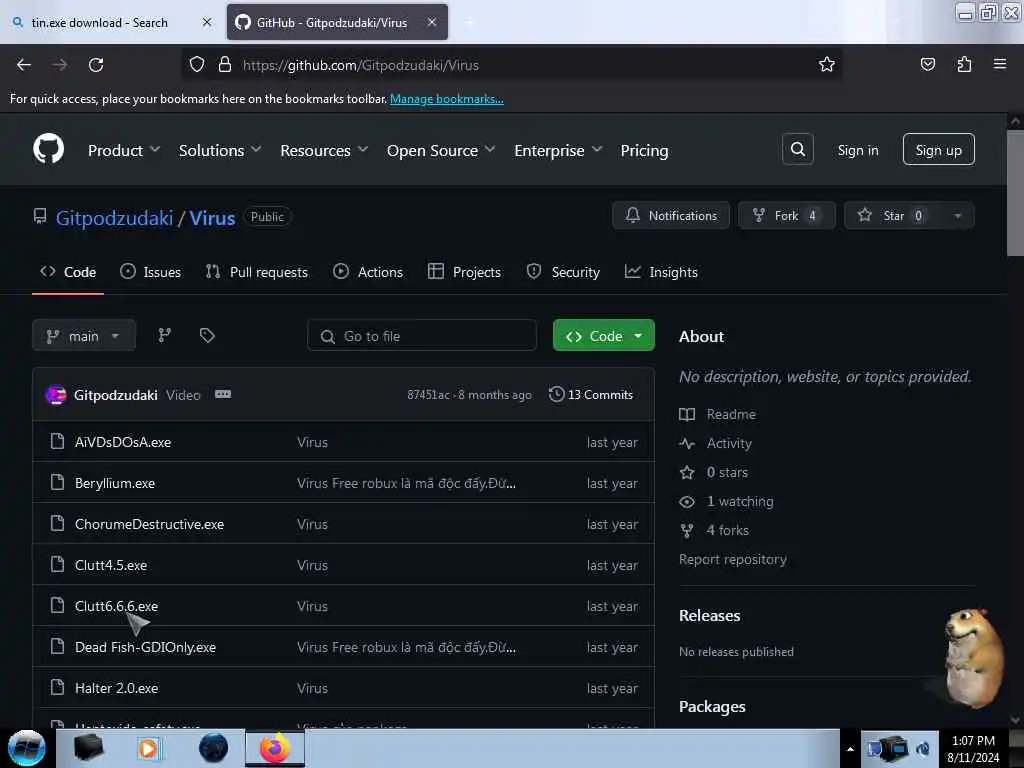Show hidden tray icons arrow
This screenshot has height=768, width=1024.
click(850, 749)
